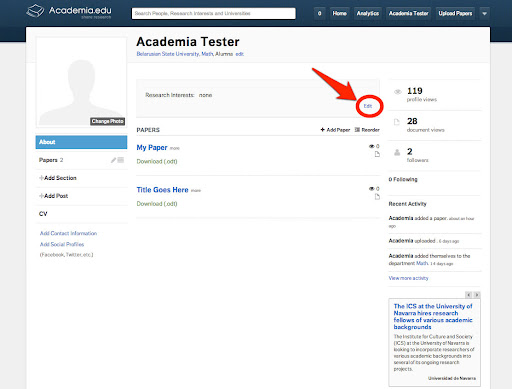Click Edit link for Research Interests
512x389 pixels.
368,106
